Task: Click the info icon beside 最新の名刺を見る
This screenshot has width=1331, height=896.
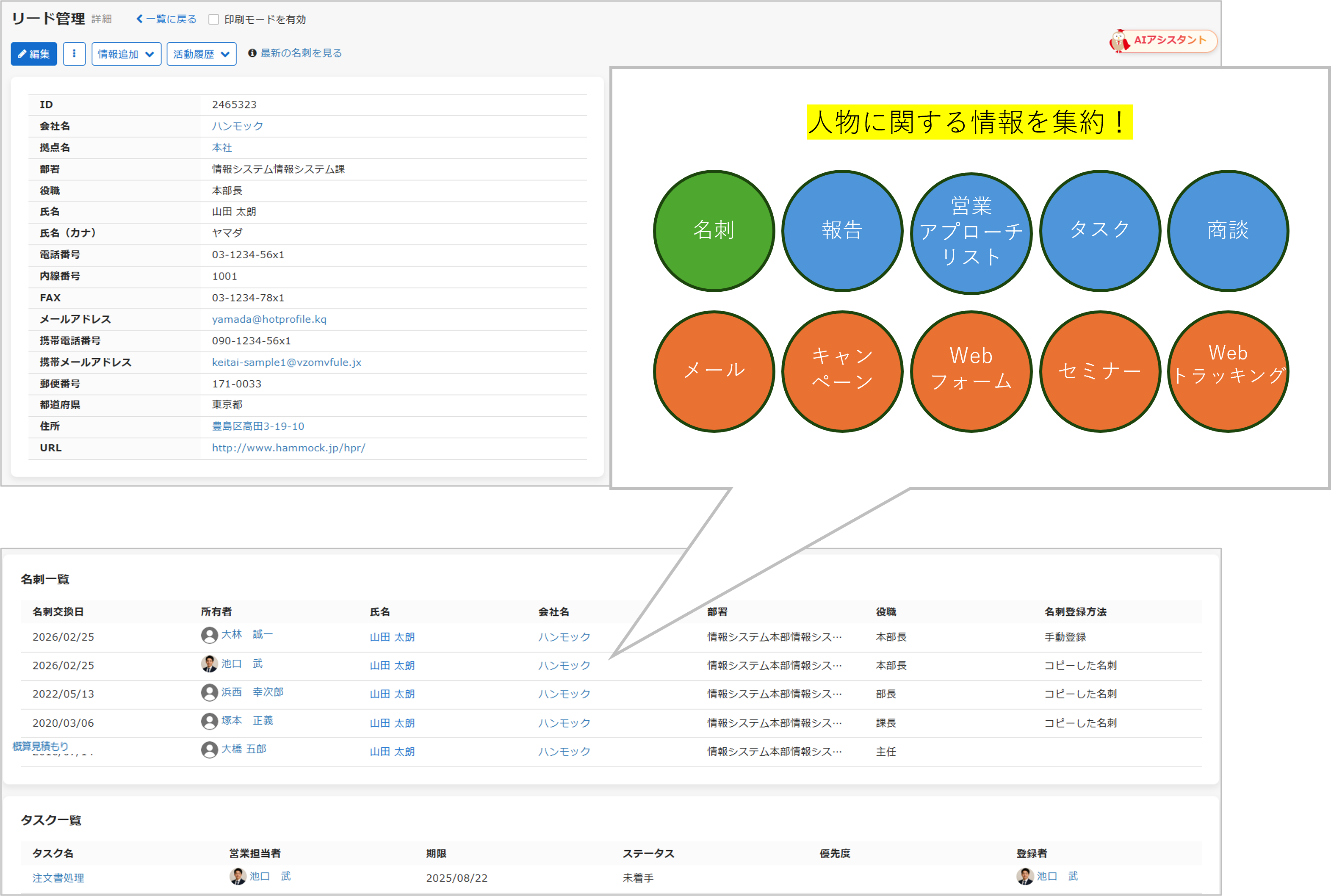Action: (252, 53)
